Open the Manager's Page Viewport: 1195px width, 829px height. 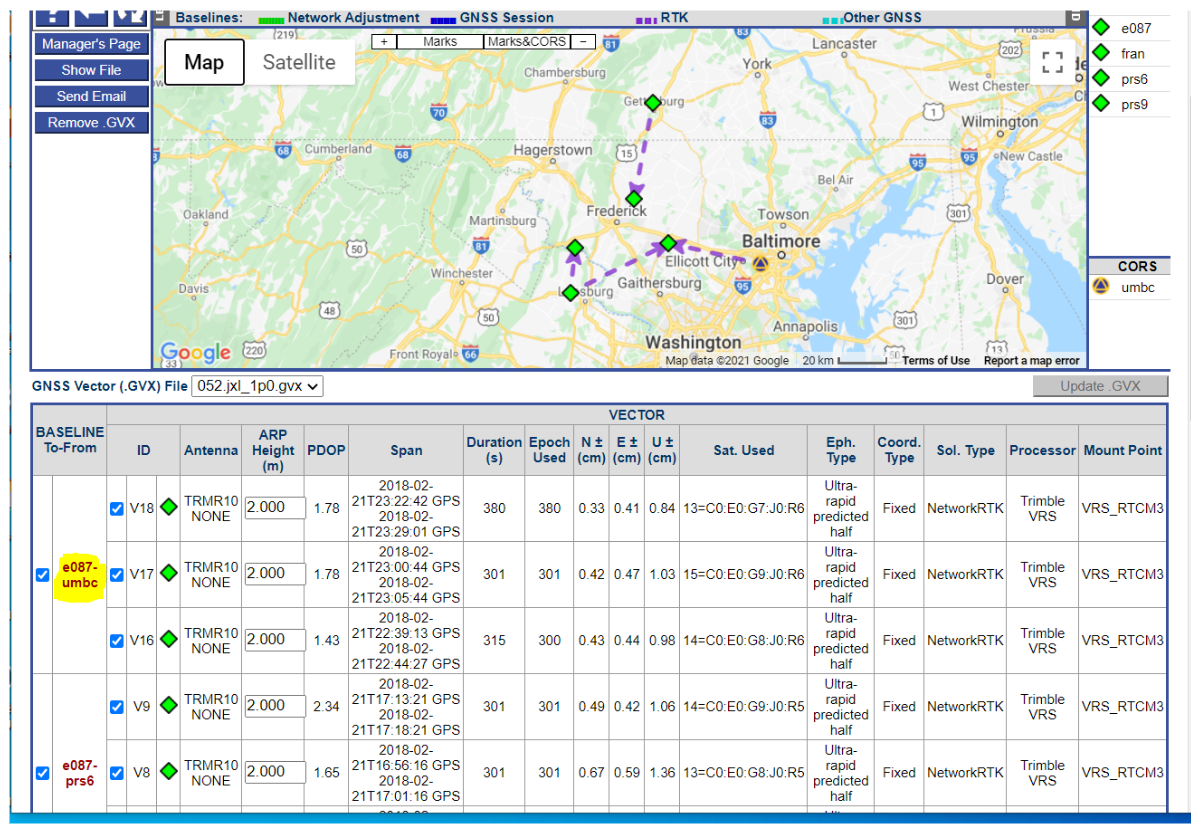tap(91, 44)
